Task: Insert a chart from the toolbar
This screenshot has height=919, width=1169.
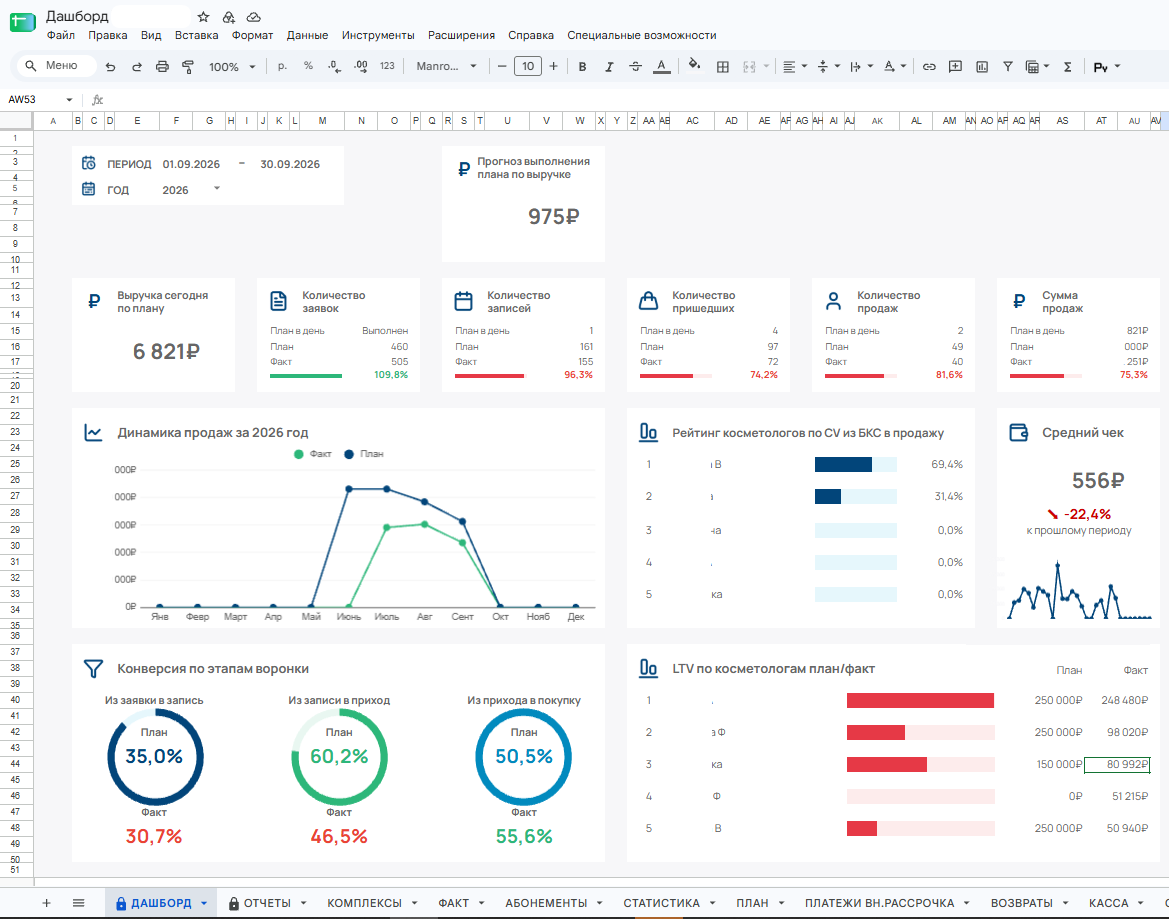Action: pyautogui.click(x=982, y=66)
